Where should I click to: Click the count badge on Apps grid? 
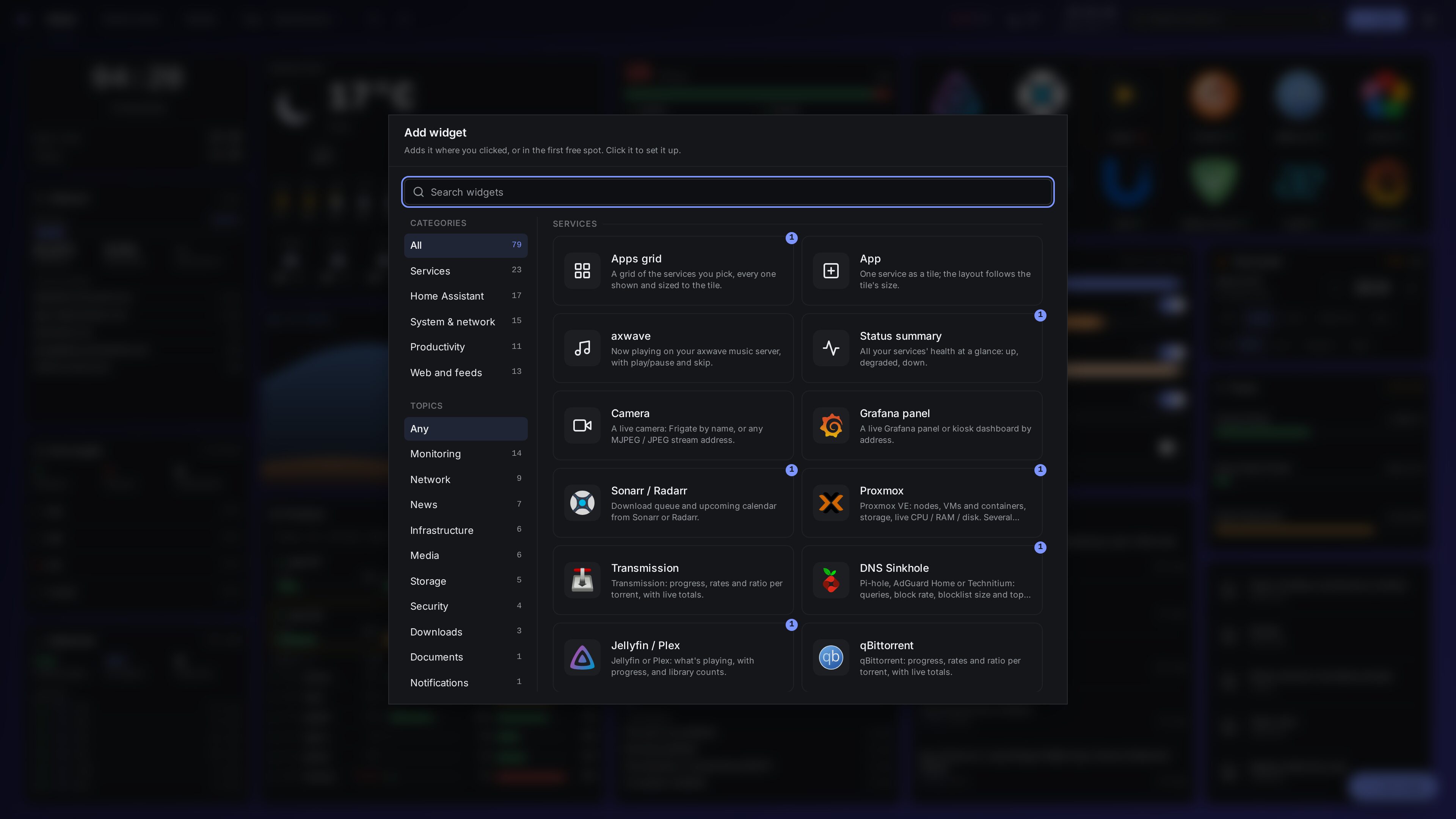point(791,238)
